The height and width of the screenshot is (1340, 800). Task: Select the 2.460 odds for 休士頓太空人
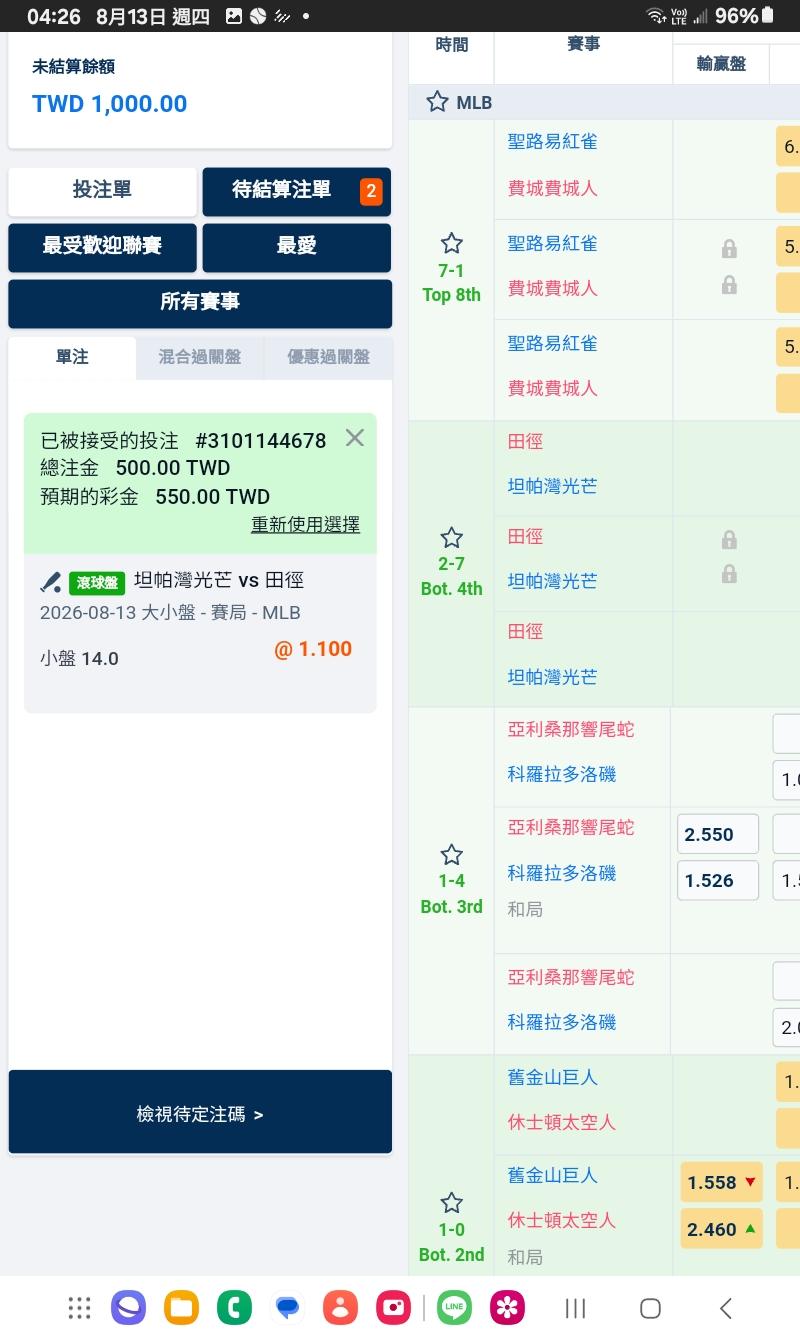721,1229
